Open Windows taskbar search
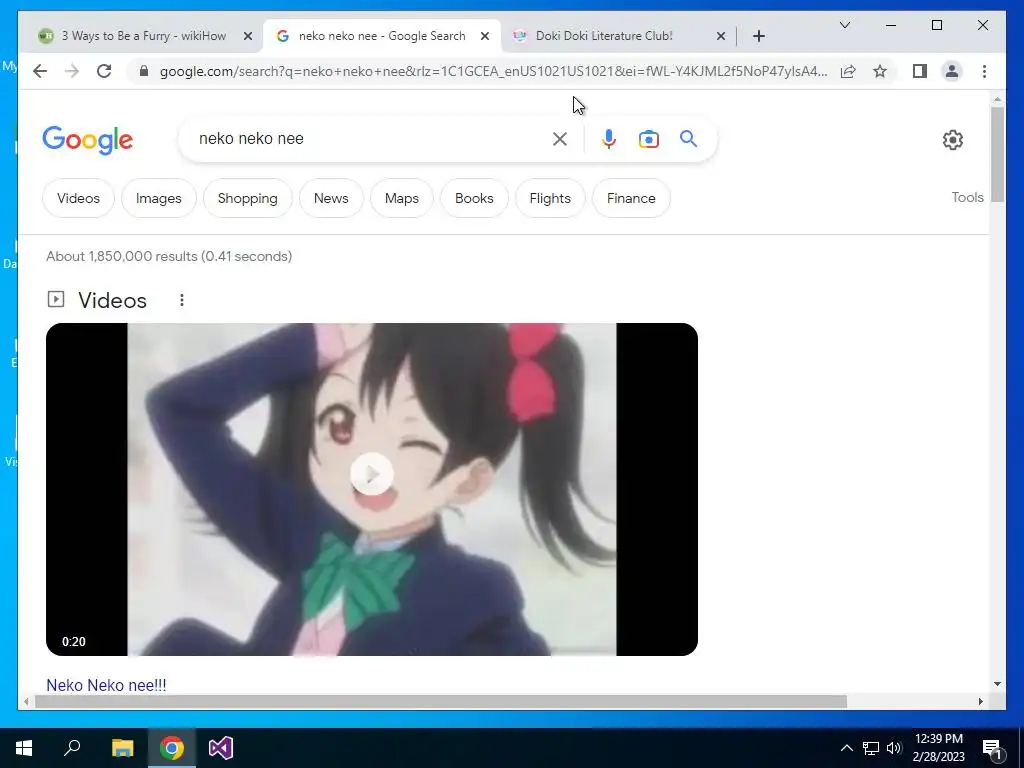Image resolution: width=1024 pixels, height=768 pixels. click(72, 748)
